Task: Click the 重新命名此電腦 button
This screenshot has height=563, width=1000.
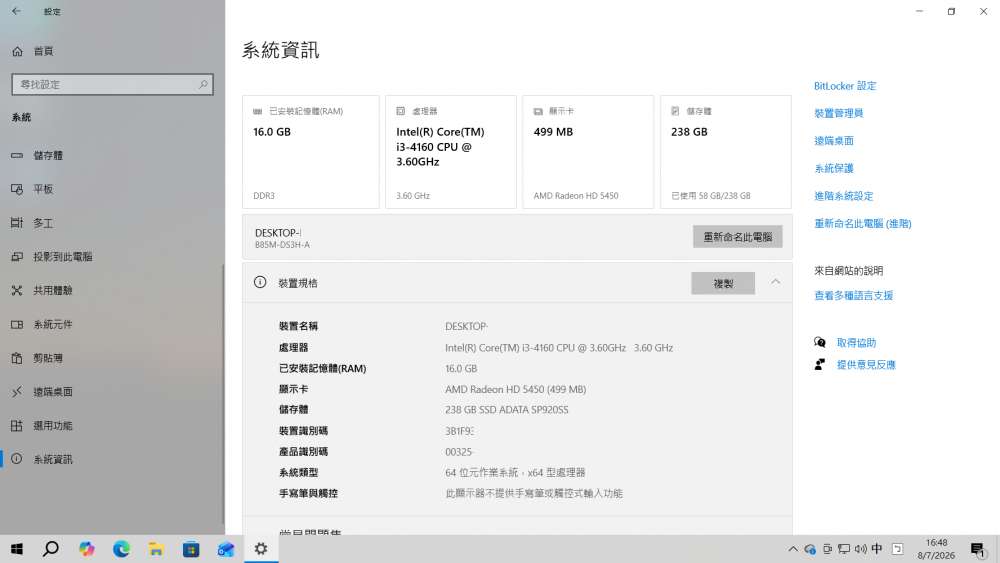Action: click(737, 237)
